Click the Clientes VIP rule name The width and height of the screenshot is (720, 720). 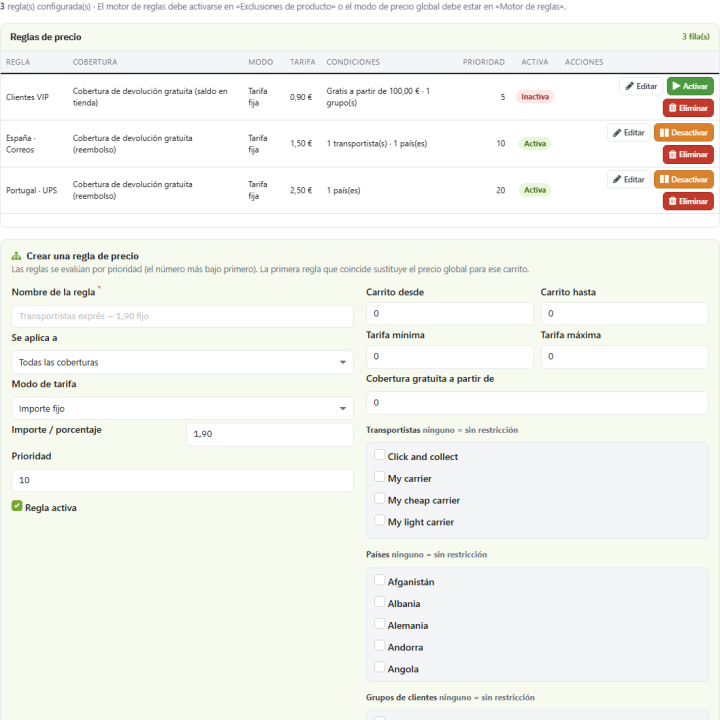[27, 97]
